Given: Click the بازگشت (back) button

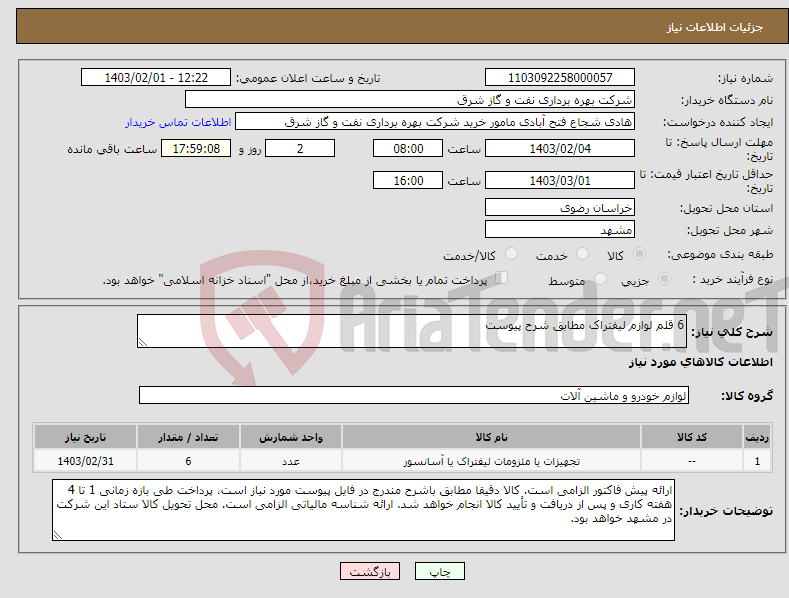Looking at the screenshot, I should 370,571.
